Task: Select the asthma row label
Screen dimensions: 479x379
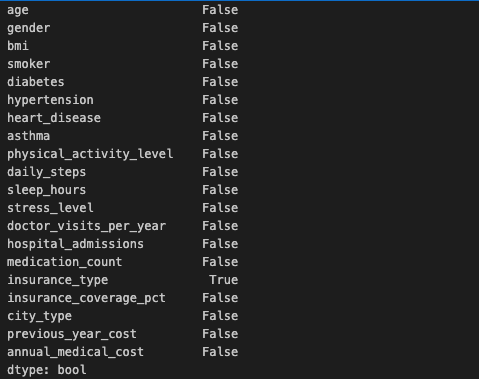Action: coord(29,136)
